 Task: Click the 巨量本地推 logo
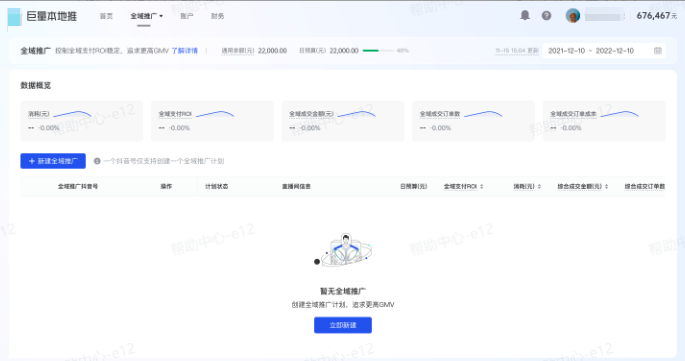click(42, 17)
